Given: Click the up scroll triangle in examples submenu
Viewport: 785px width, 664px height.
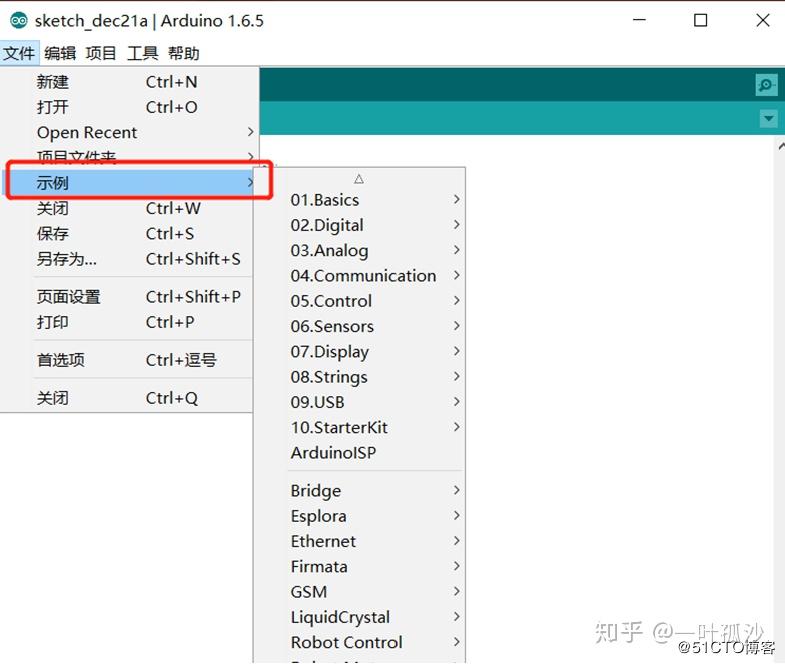Looking at the screenshot, I should pos(359,179).
